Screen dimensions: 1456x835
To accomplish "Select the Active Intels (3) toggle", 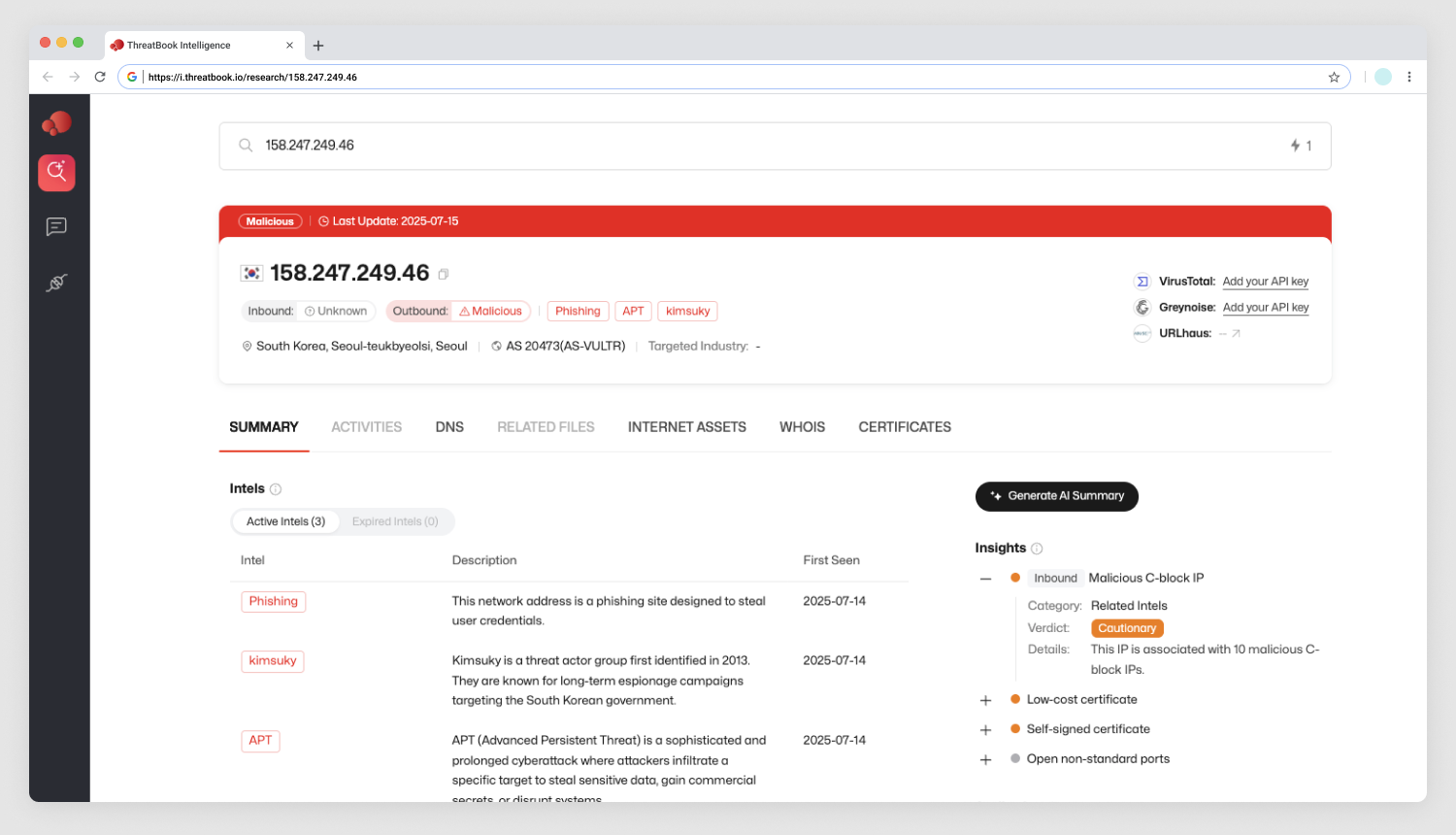I will pos(284,521).
